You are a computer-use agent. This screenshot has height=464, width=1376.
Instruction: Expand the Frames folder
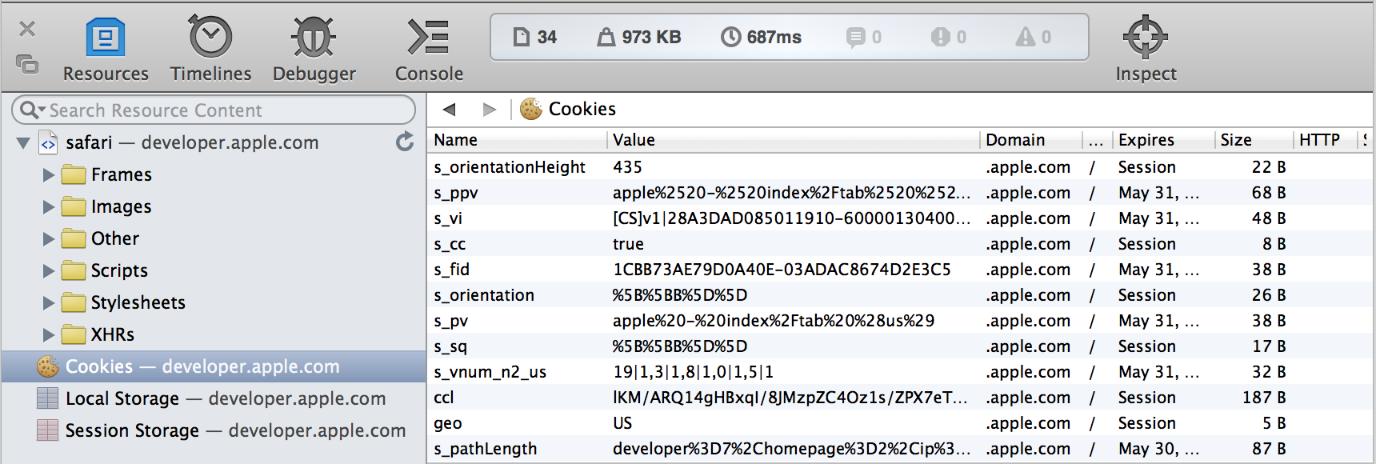[x=48, y=175]
